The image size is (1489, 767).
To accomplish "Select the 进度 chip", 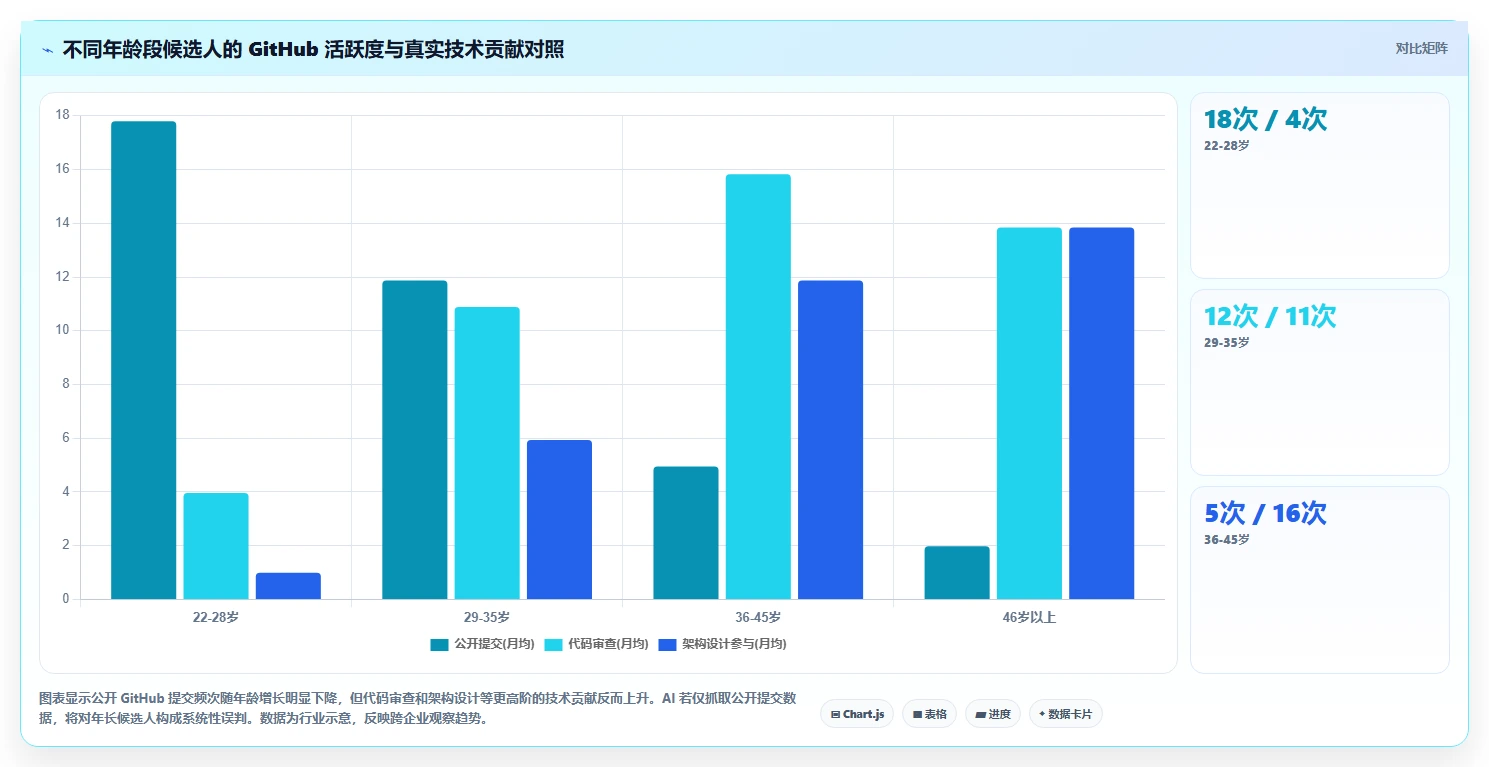I will [x=993, y=714].
